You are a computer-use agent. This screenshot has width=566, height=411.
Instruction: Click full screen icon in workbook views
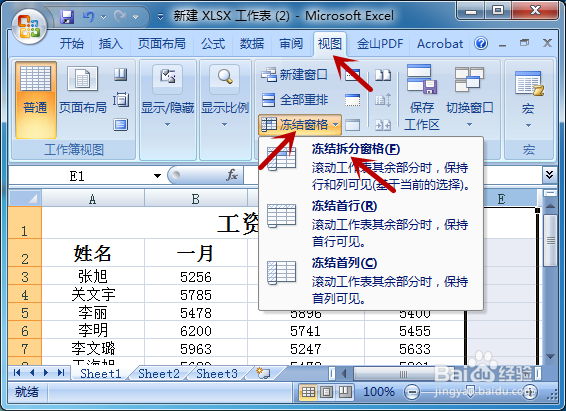pyautogui.click(x=121, y=124)
